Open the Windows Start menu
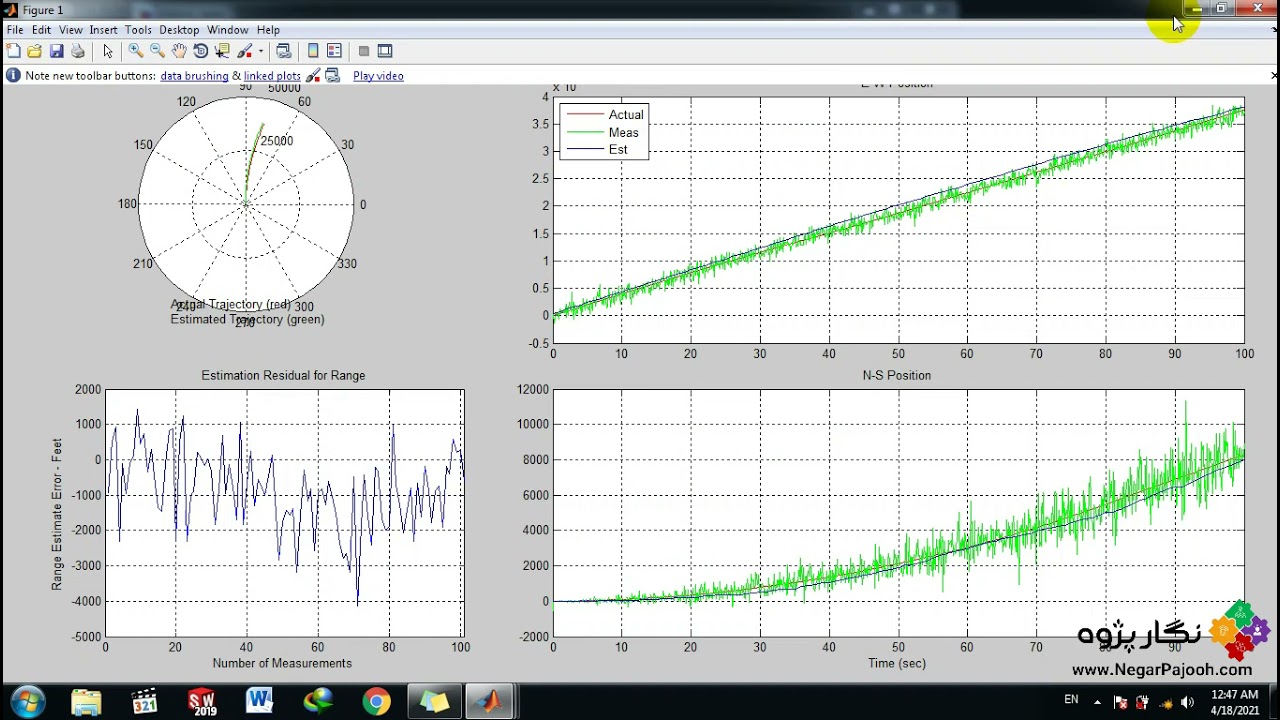 tap(27, 701)
